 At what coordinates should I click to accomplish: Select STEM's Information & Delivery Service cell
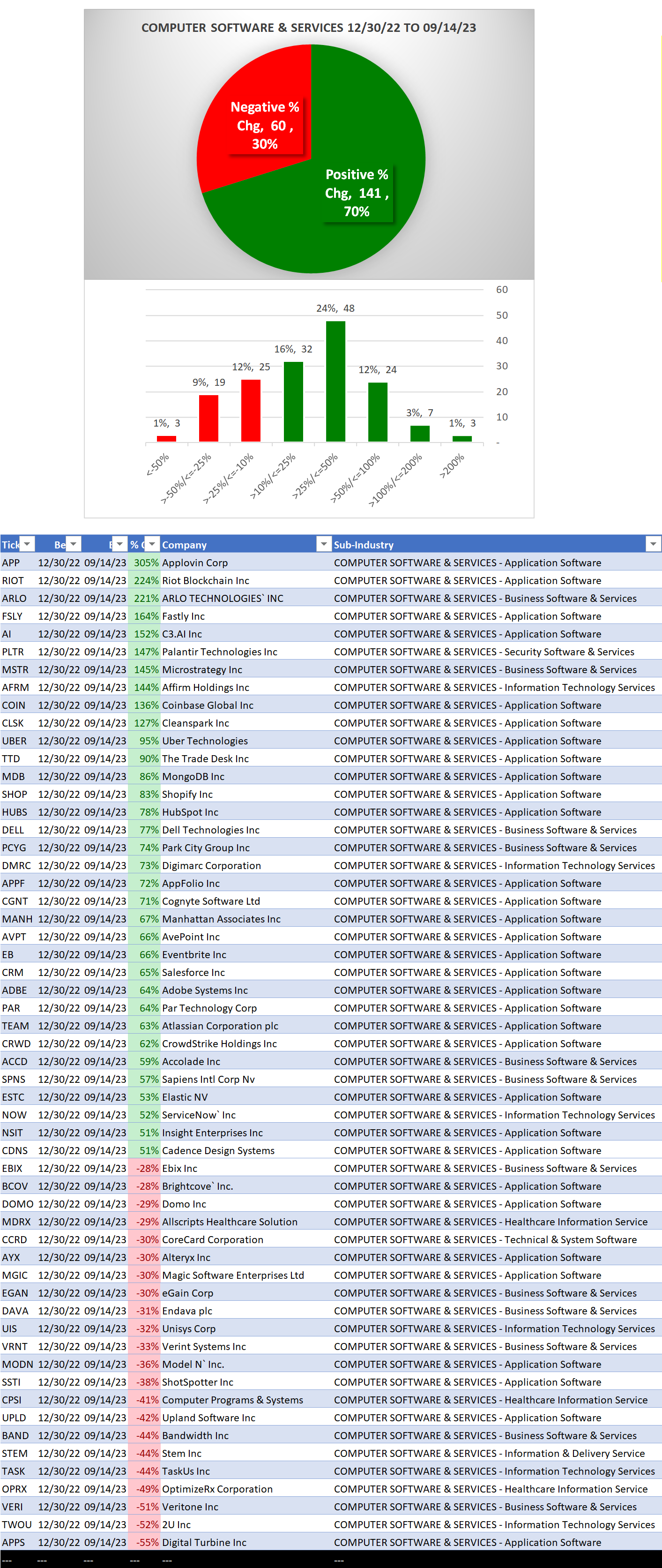[497, 1453]
